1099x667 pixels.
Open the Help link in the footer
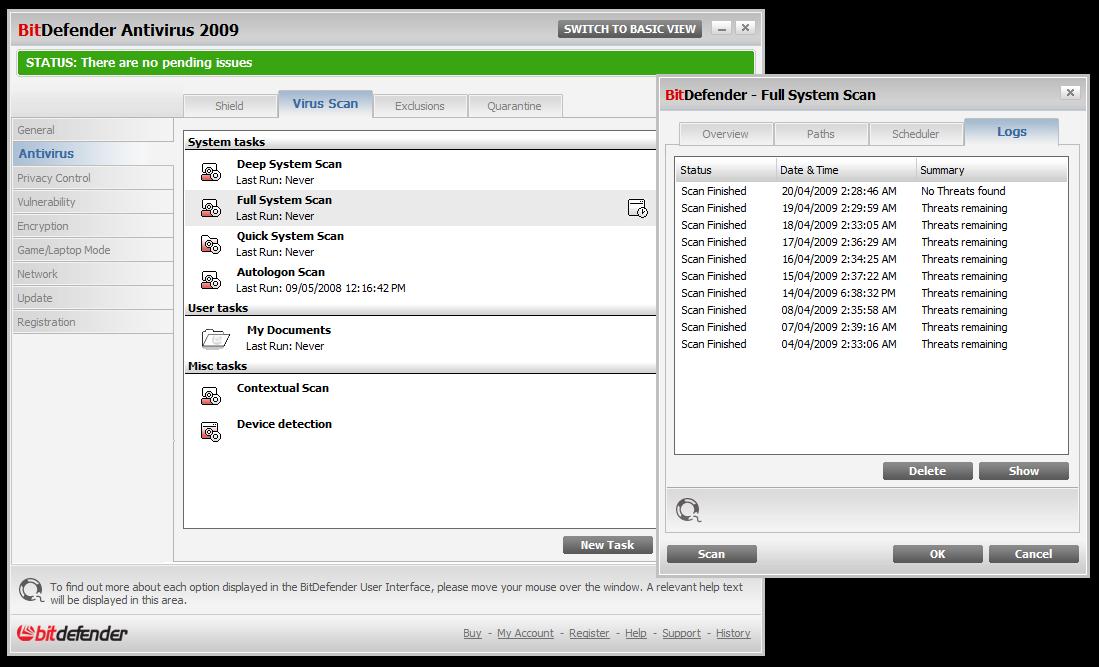click(636, 633)
